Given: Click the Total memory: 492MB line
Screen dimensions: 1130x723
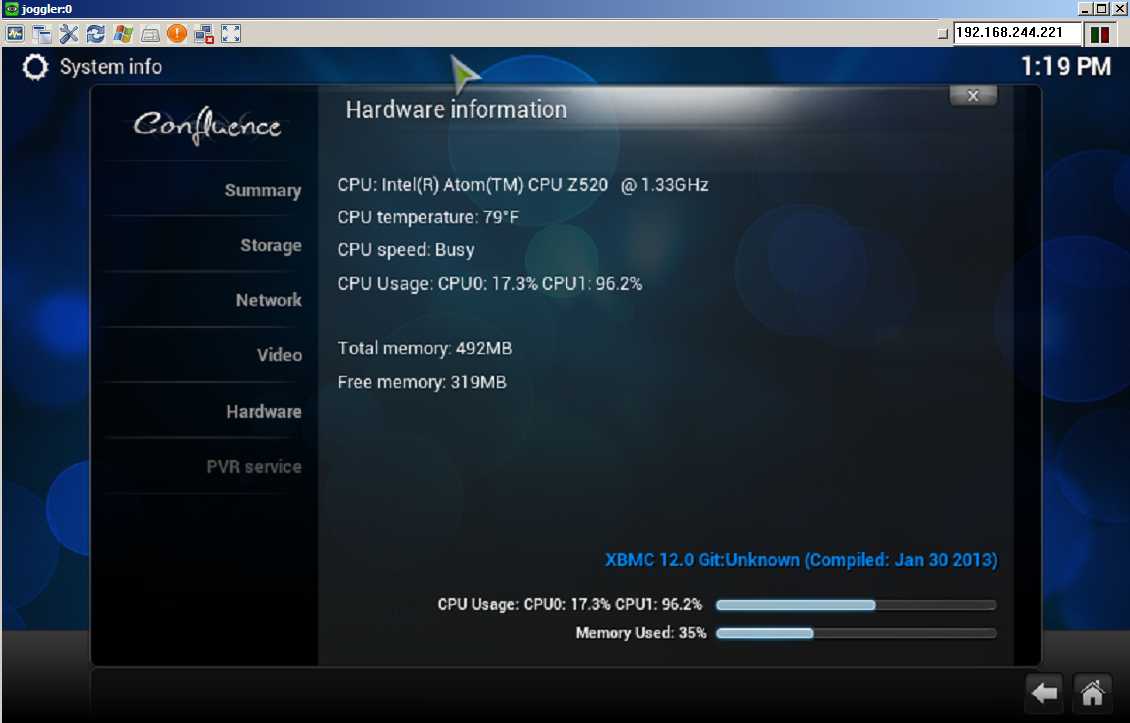Looking at the screenshot, I should click(424, 349).
